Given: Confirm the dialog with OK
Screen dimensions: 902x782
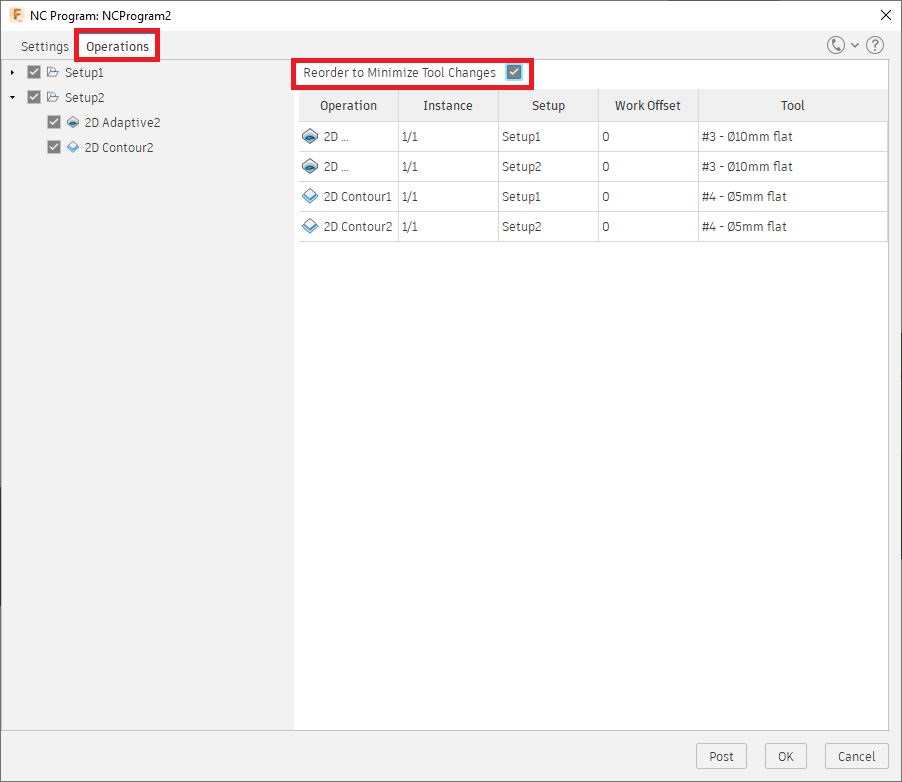Looking at the screenshot, I should pyautogui.click(x=785, y=756).
